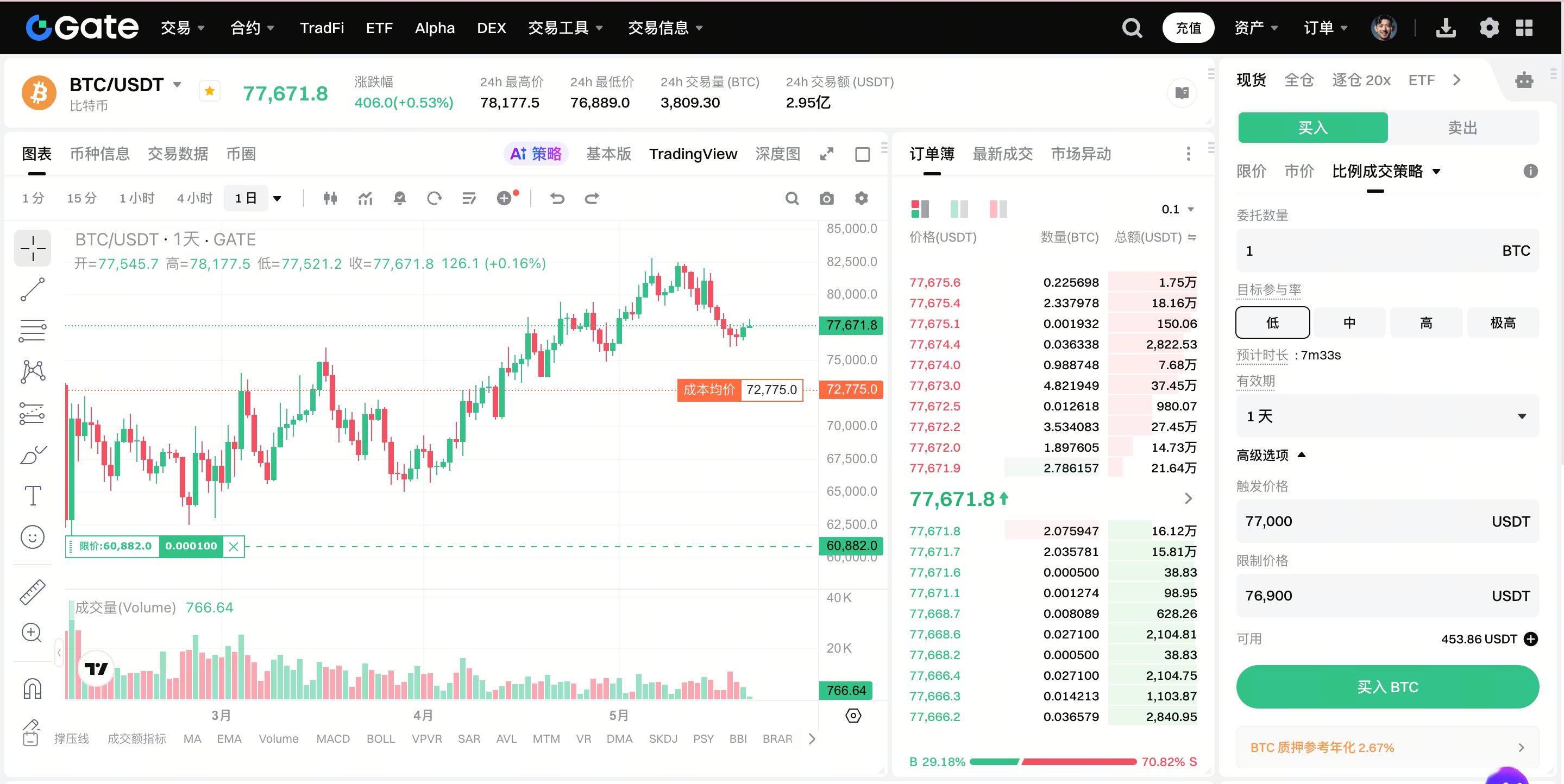Viewport: 1564px width, 784px height.
Task: Toggle the chart layout square icon
Action: (x=862, y=154)
